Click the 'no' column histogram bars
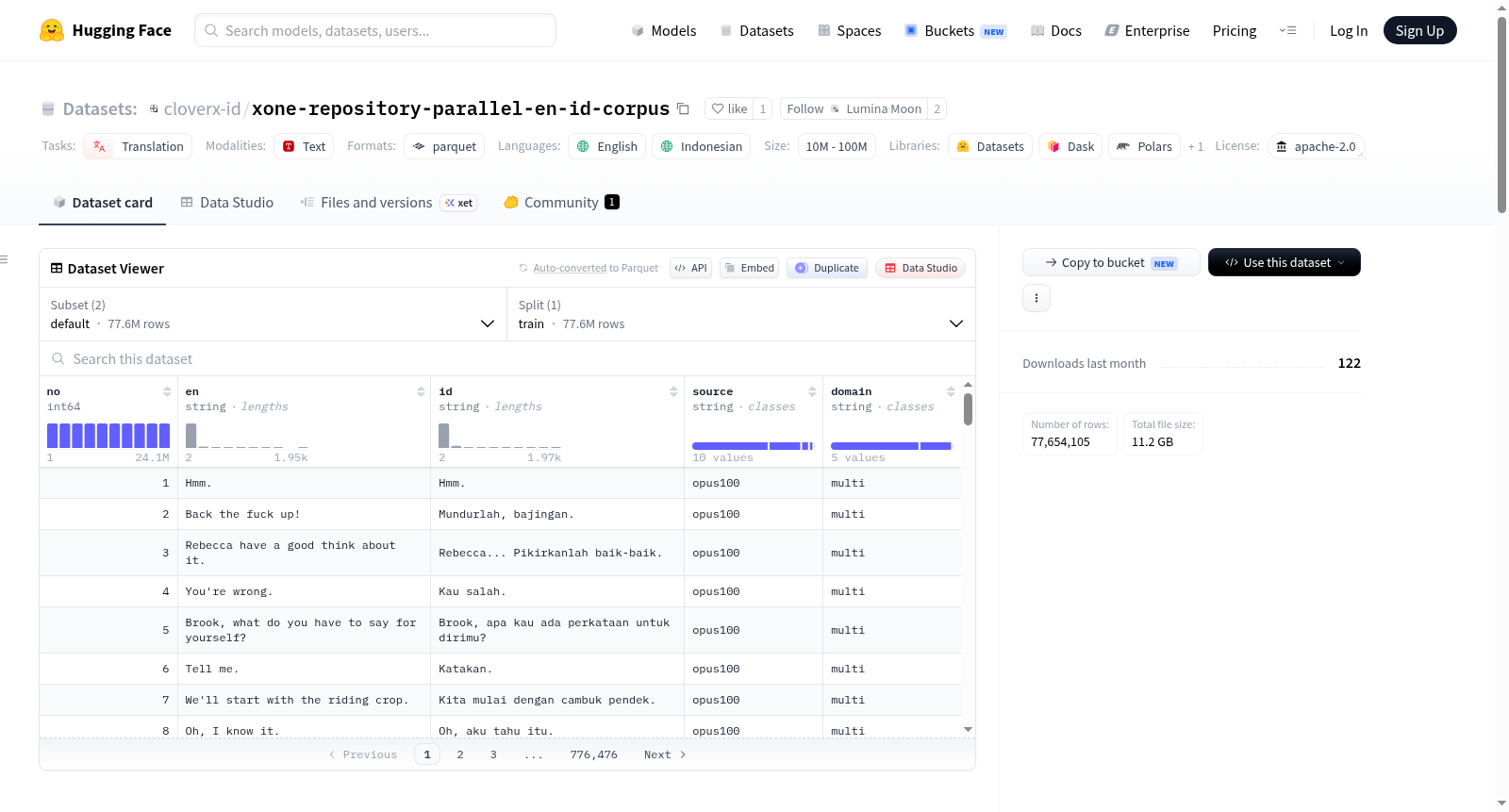 pyautogui.click(x=108, y=435)
